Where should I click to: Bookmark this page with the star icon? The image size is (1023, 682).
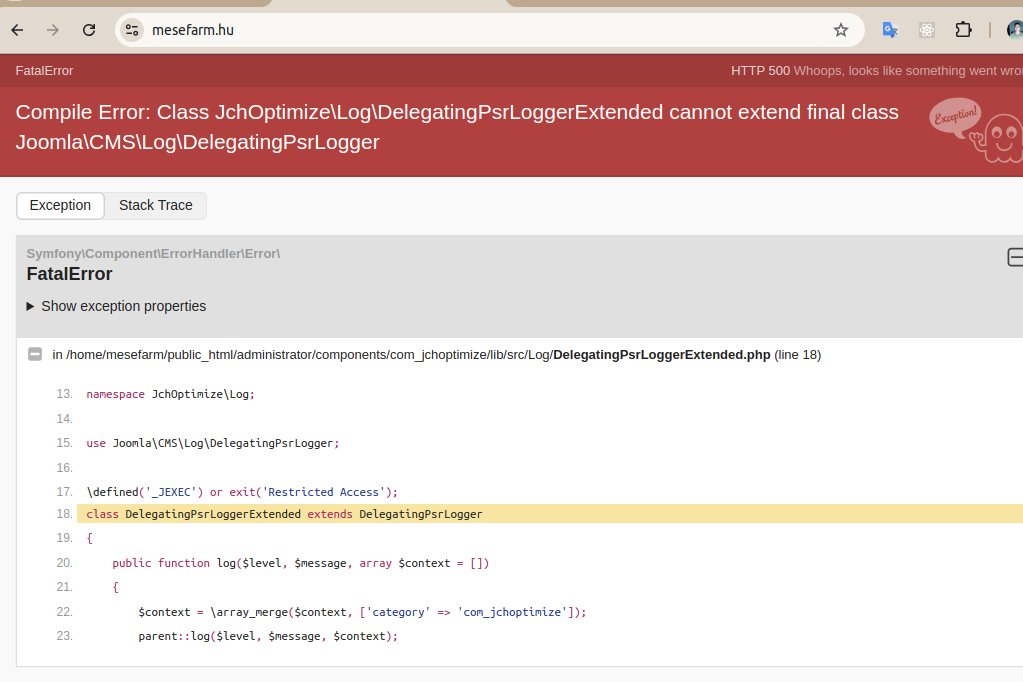pos(841,30)
